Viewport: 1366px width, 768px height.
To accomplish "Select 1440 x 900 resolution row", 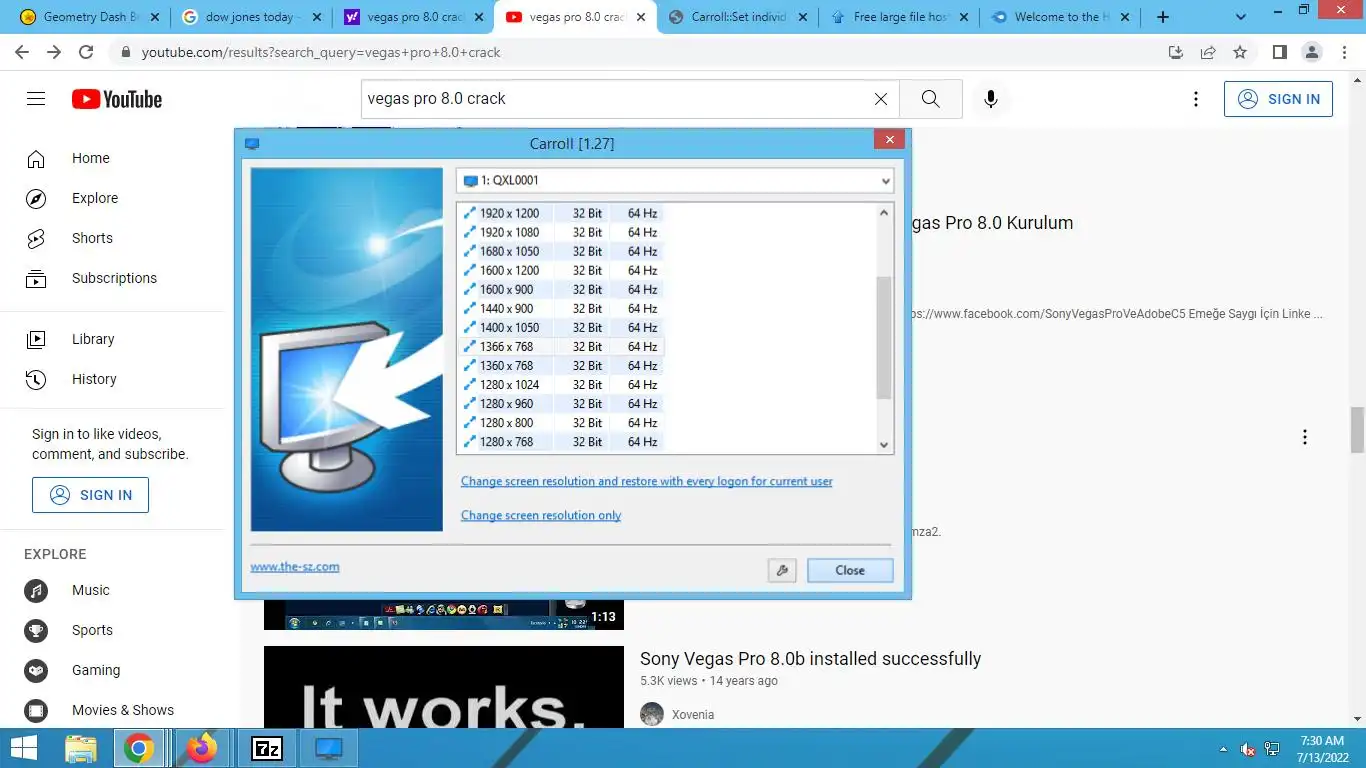I will coord(561,308).
